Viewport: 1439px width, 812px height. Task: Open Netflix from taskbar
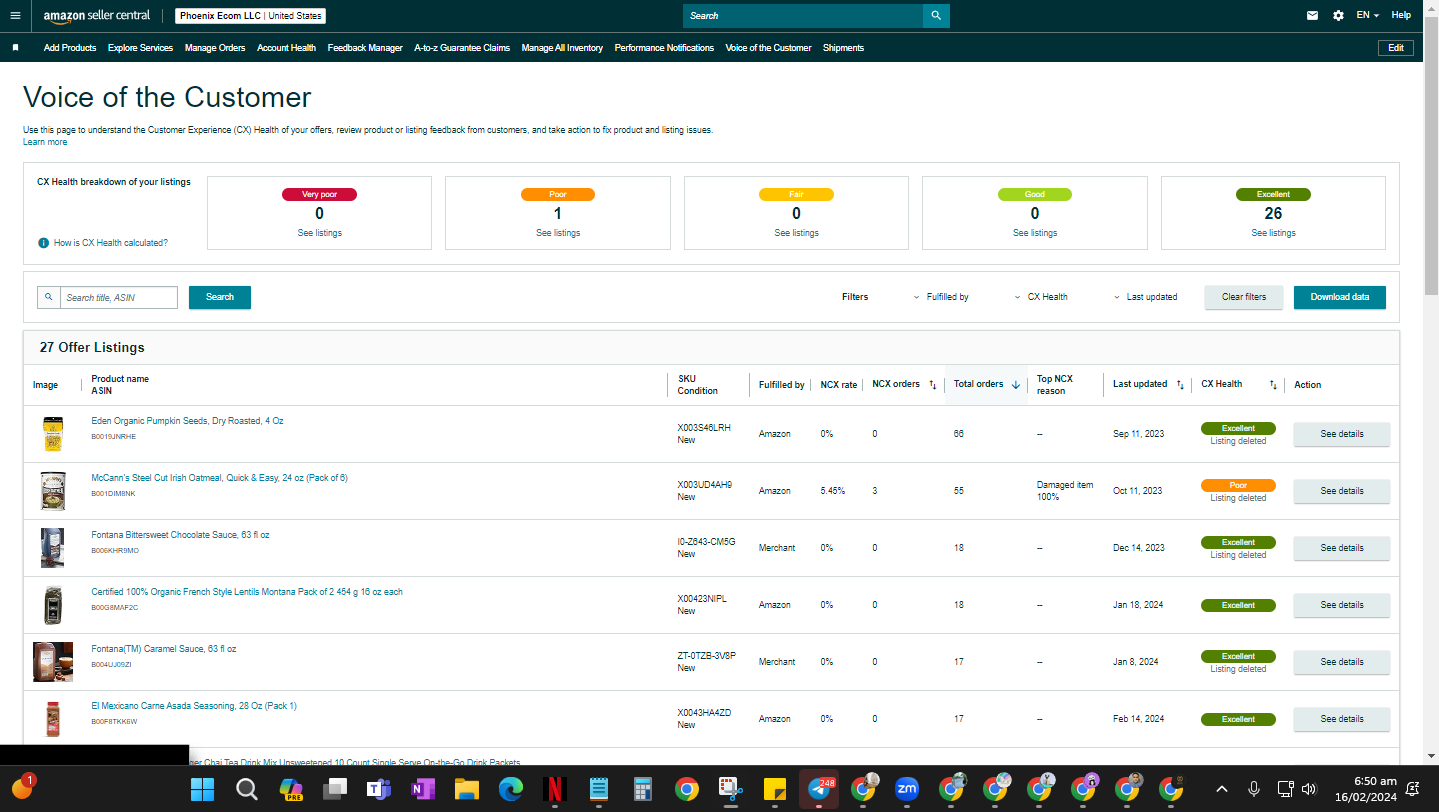(x=555, y=789)
